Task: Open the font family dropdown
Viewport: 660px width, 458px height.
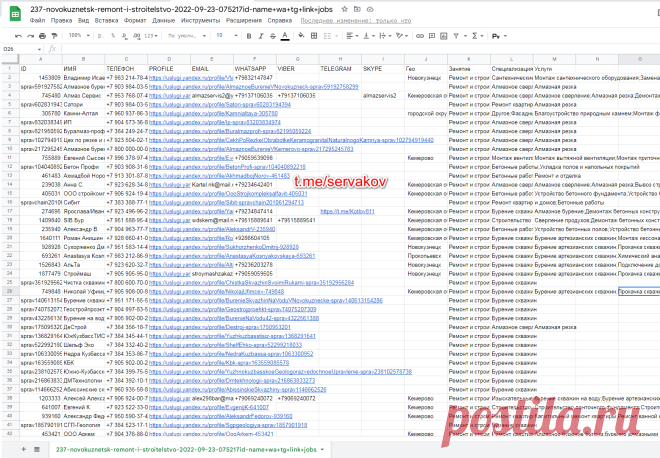Action: [187, 36]
